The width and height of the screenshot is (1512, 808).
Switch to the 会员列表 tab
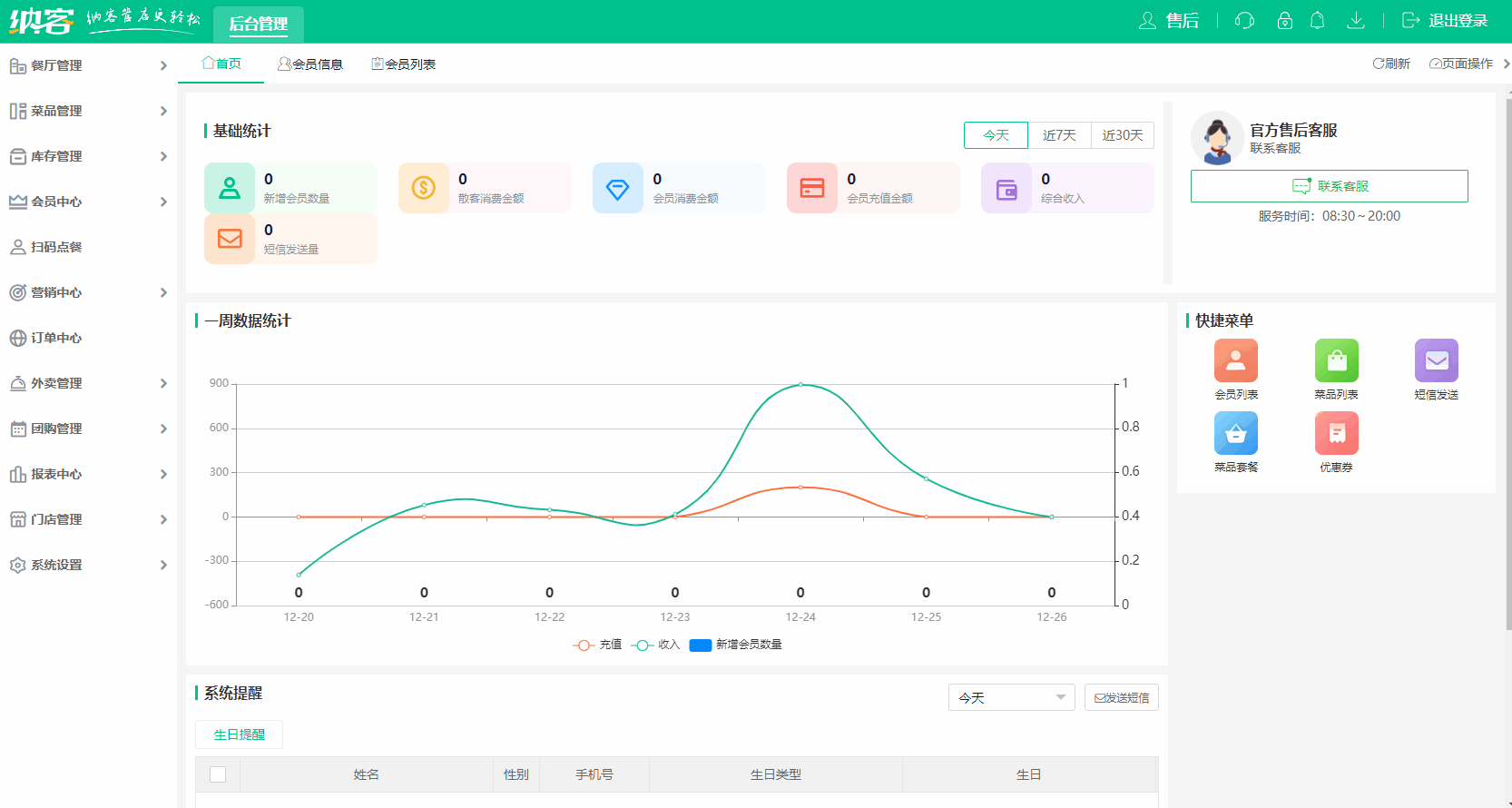click(404, 64)
